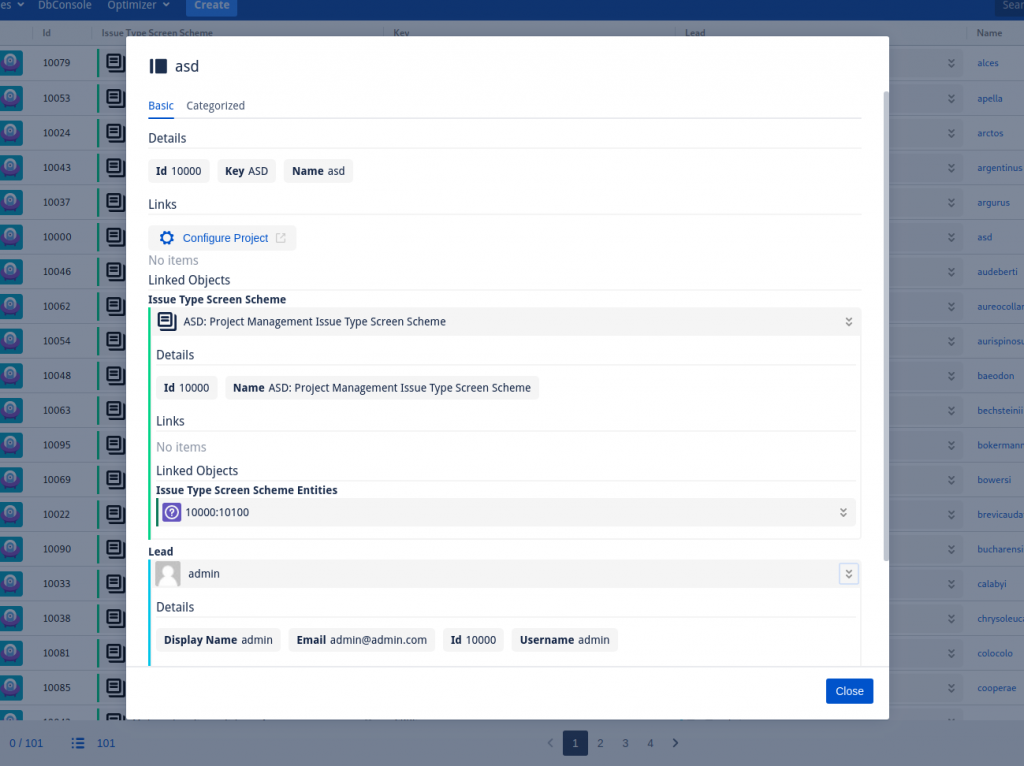The width and height of the screenshot is (1024, 766).
Task: Click the Create button in top bar
Action: click(212, 6)
